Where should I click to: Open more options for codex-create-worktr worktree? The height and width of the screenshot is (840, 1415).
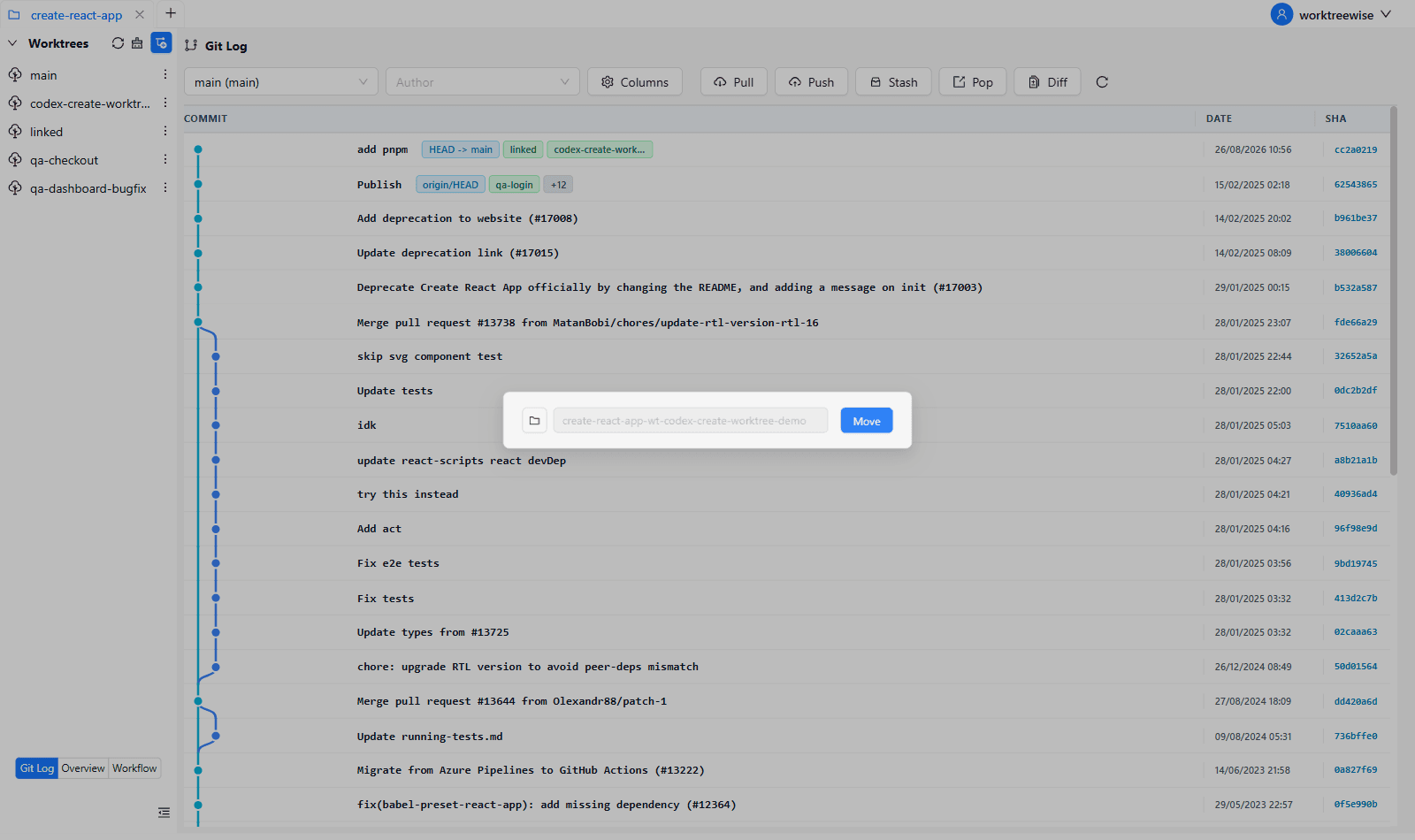point(165,103)
